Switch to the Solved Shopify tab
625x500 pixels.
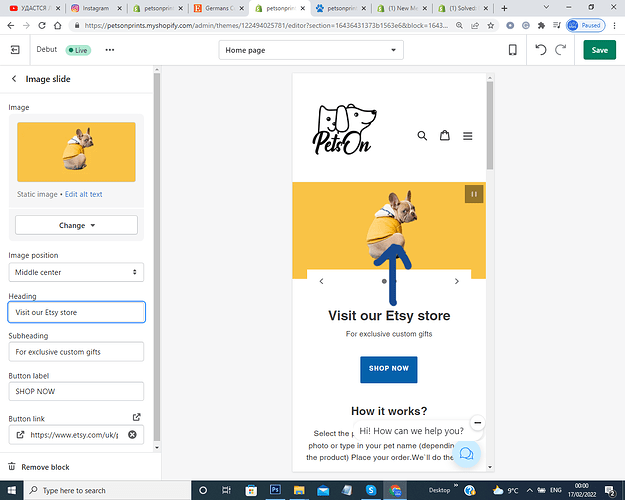[463, 8]
